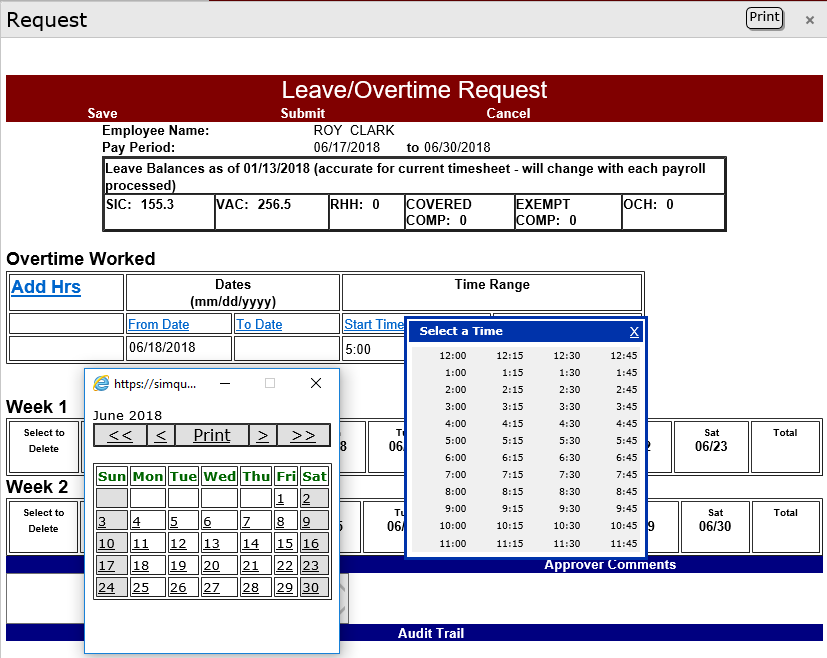
Task: Select June 7 in the calendar
Action: coord(246,521)
